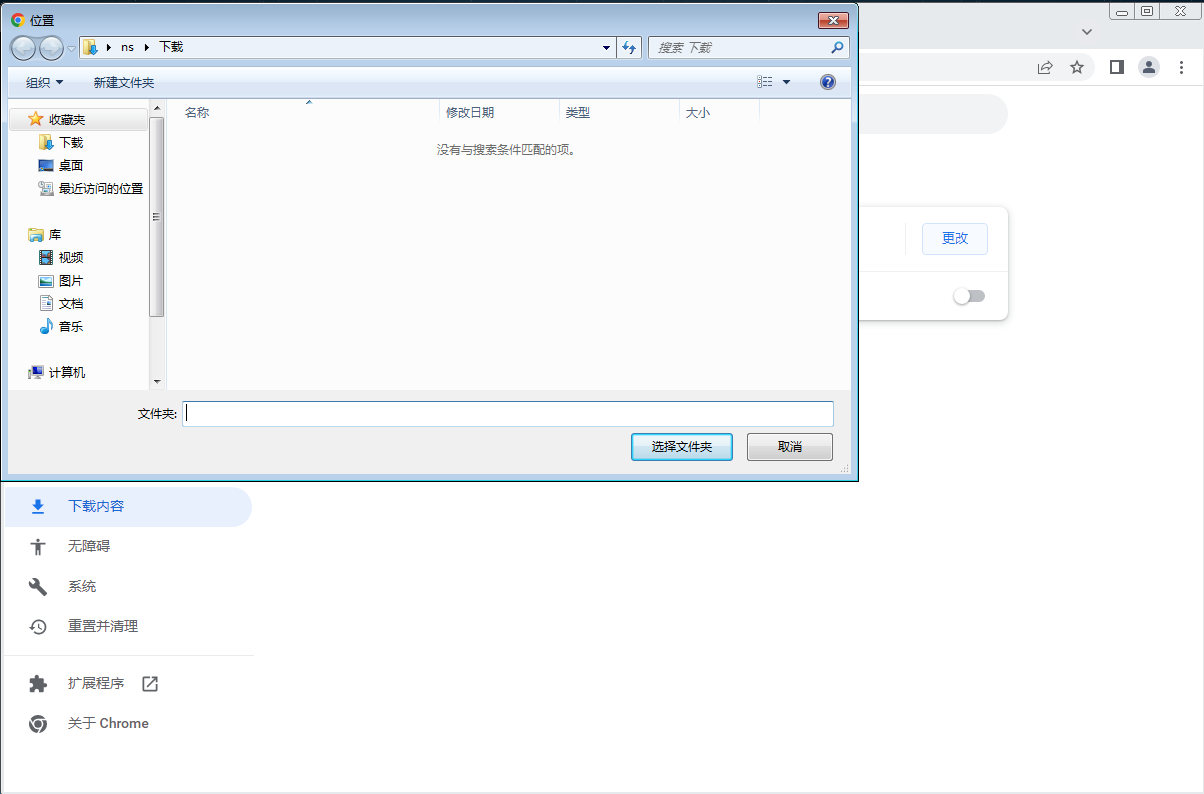Select the 文档 library

[71, 303]
